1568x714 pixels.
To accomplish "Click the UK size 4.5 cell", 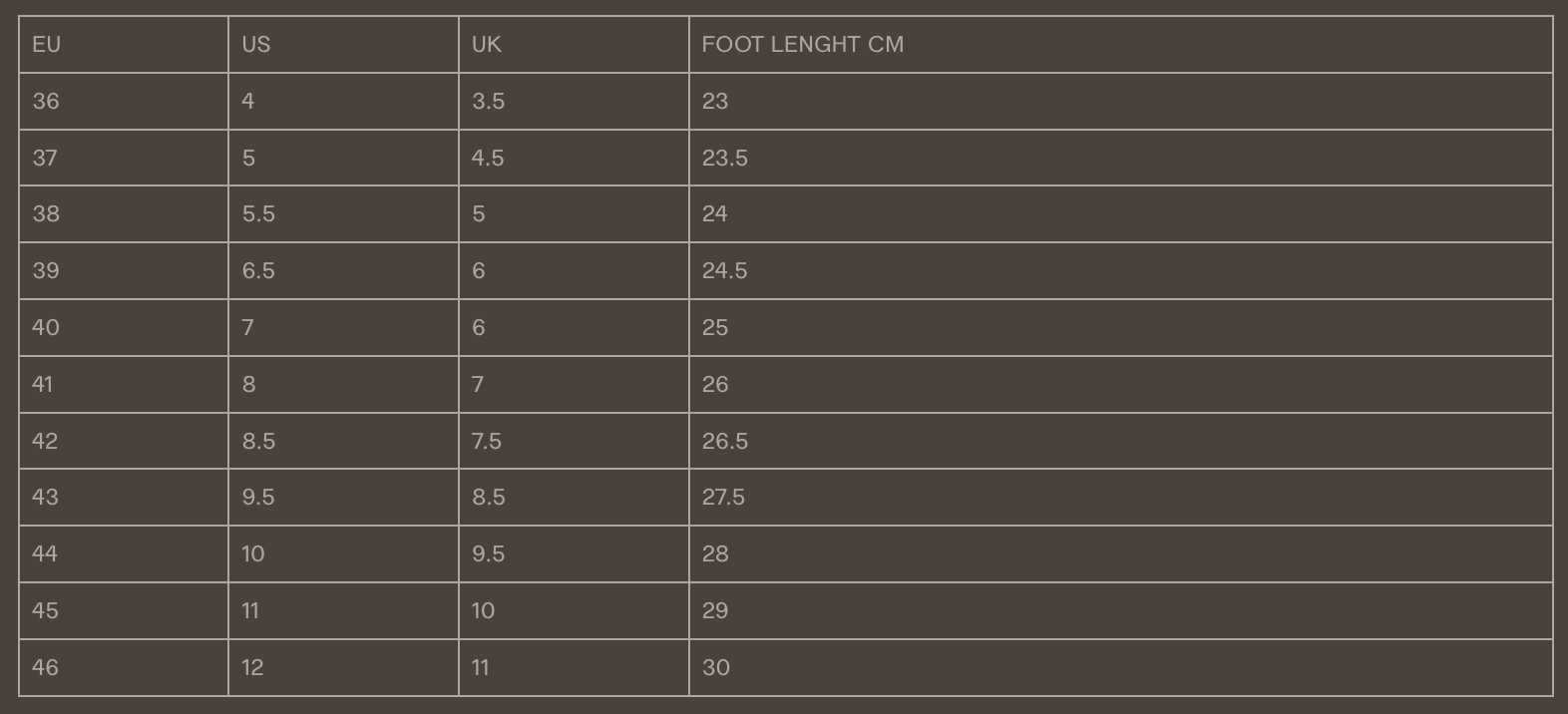I will [x=488, y=159].
